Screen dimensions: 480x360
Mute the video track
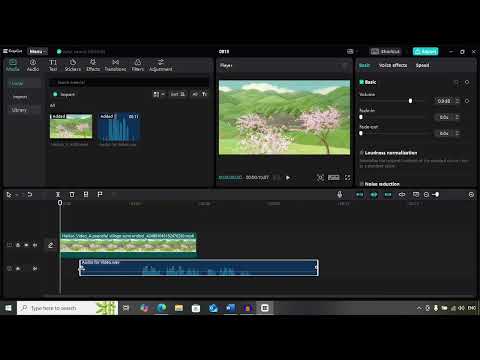(x=35, y=245)
